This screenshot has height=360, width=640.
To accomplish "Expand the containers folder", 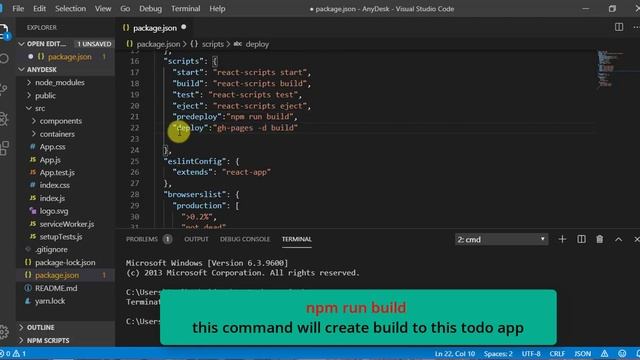I will [x=57, y=134].
